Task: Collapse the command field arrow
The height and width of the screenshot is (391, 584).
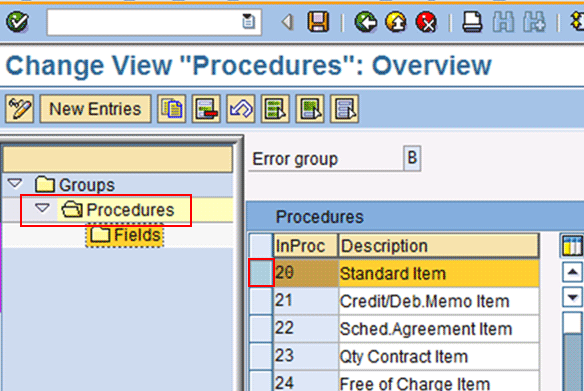Action: point(287,22)
